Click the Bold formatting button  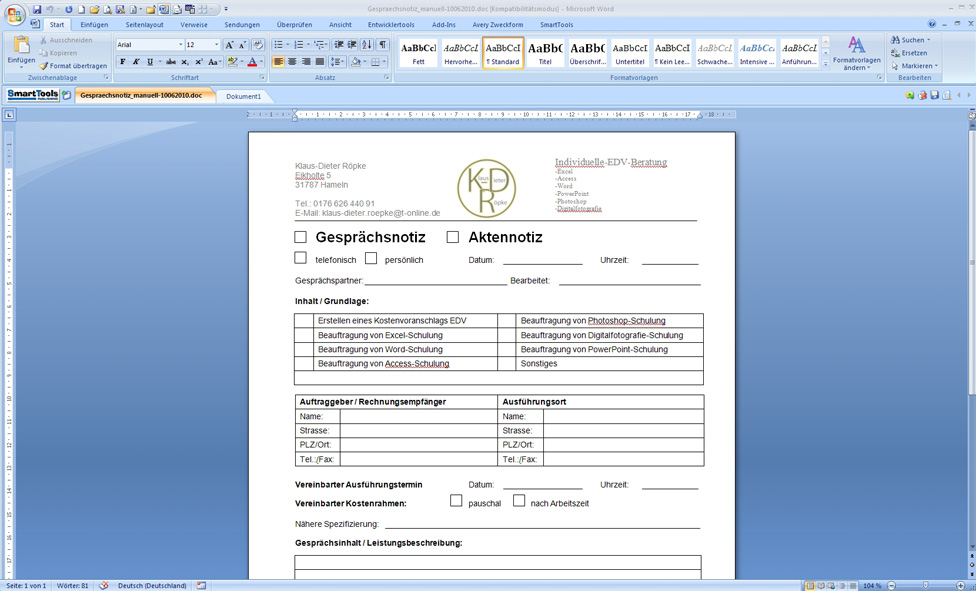pyautogui.click(x=123, y=62)
